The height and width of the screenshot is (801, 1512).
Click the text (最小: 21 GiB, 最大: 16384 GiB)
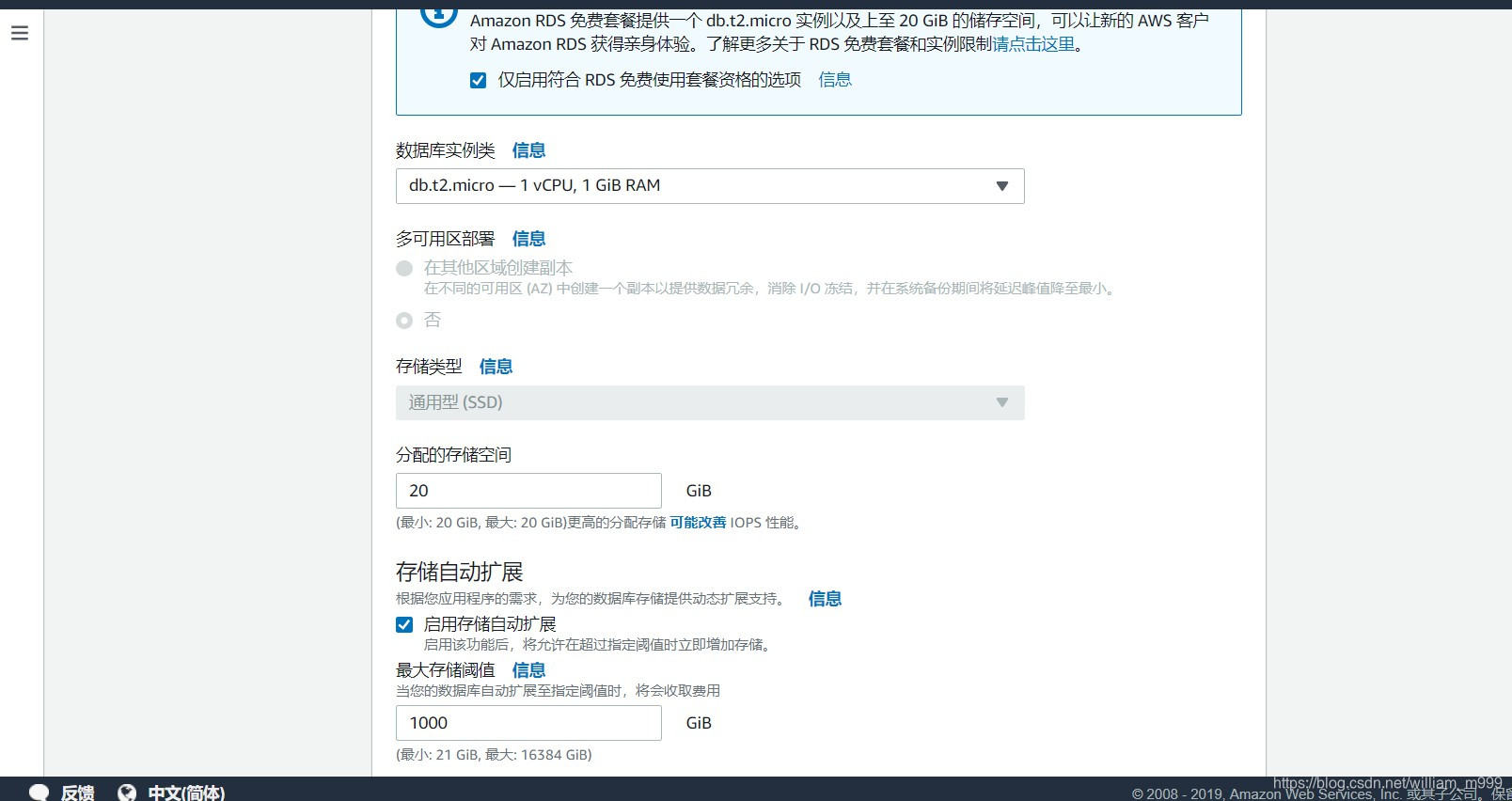(494, 755)
